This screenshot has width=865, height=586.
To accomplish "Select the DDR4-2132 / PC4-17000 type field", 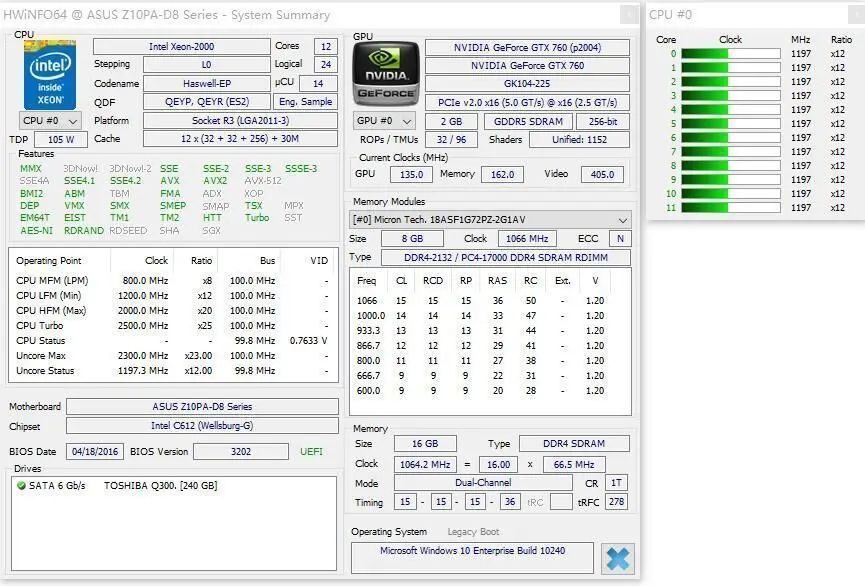I will click(506, 258).
